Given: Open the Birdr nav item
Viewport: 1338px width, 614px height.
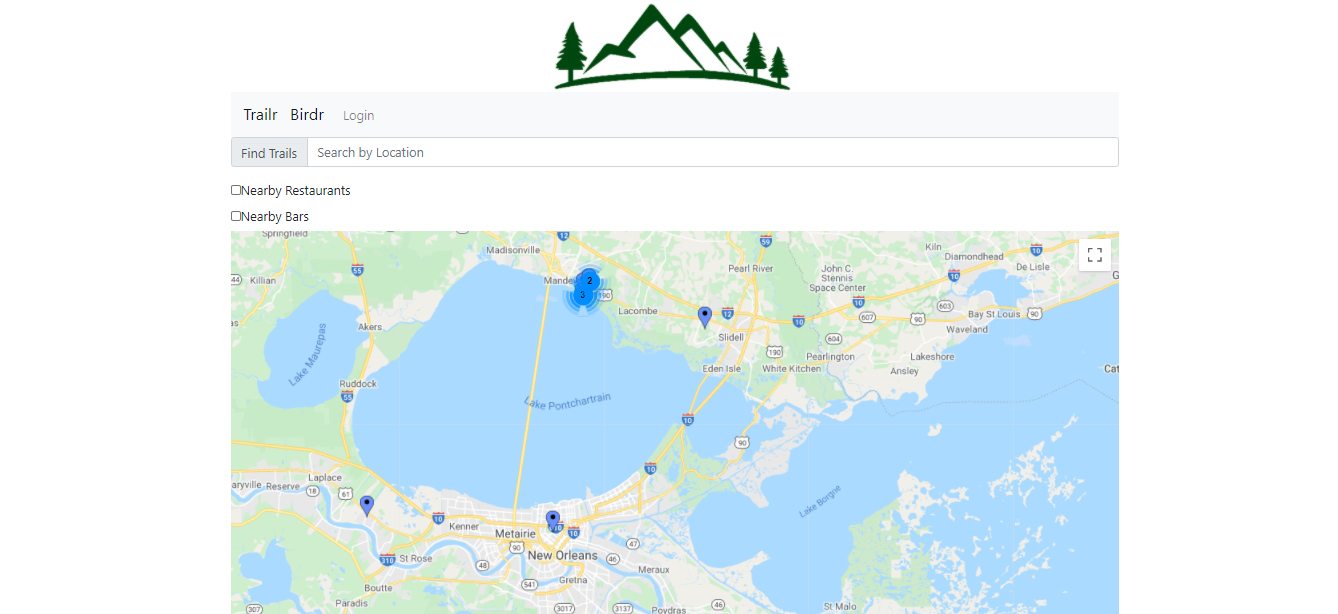Looking at the screenshot, I should click(307, 115).
